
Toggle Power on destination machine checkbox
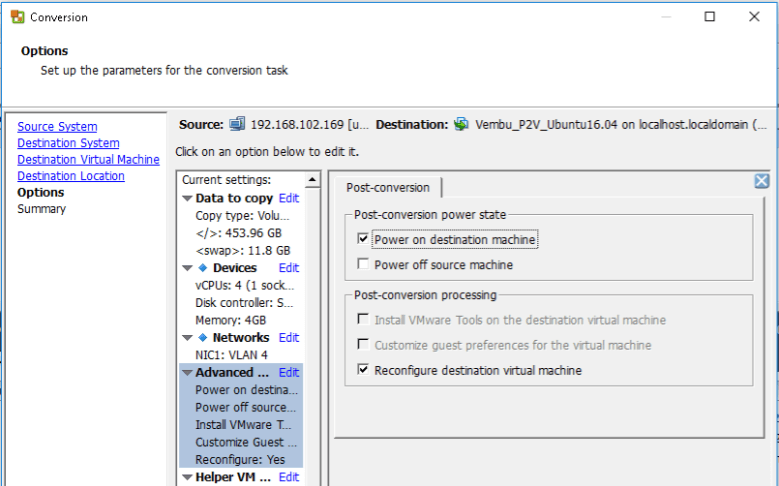point(363,239)
